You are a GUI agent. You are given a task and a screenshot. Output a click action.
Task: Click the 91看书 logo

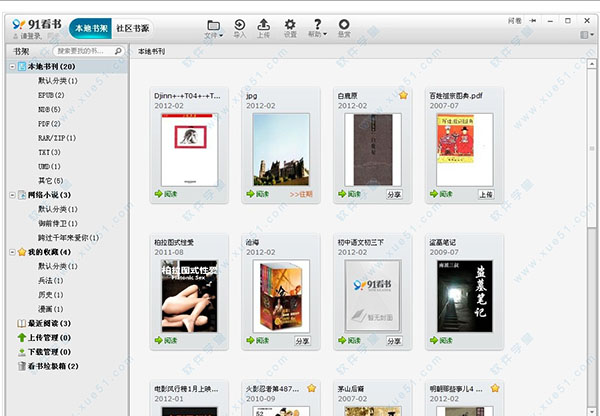click(x=37, y=24)
